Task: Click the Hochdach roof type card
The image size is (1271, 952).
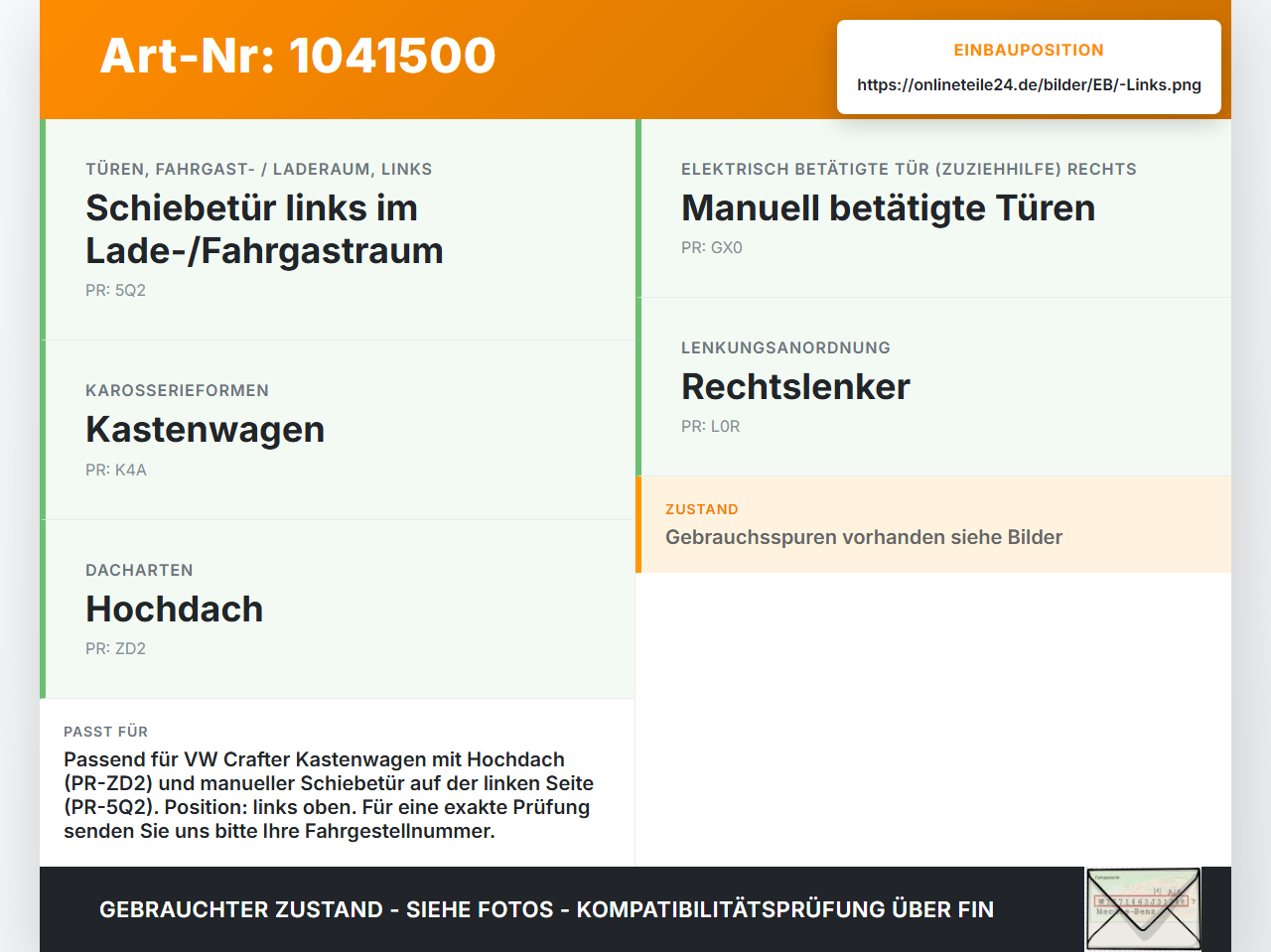Action: point(338,610)
